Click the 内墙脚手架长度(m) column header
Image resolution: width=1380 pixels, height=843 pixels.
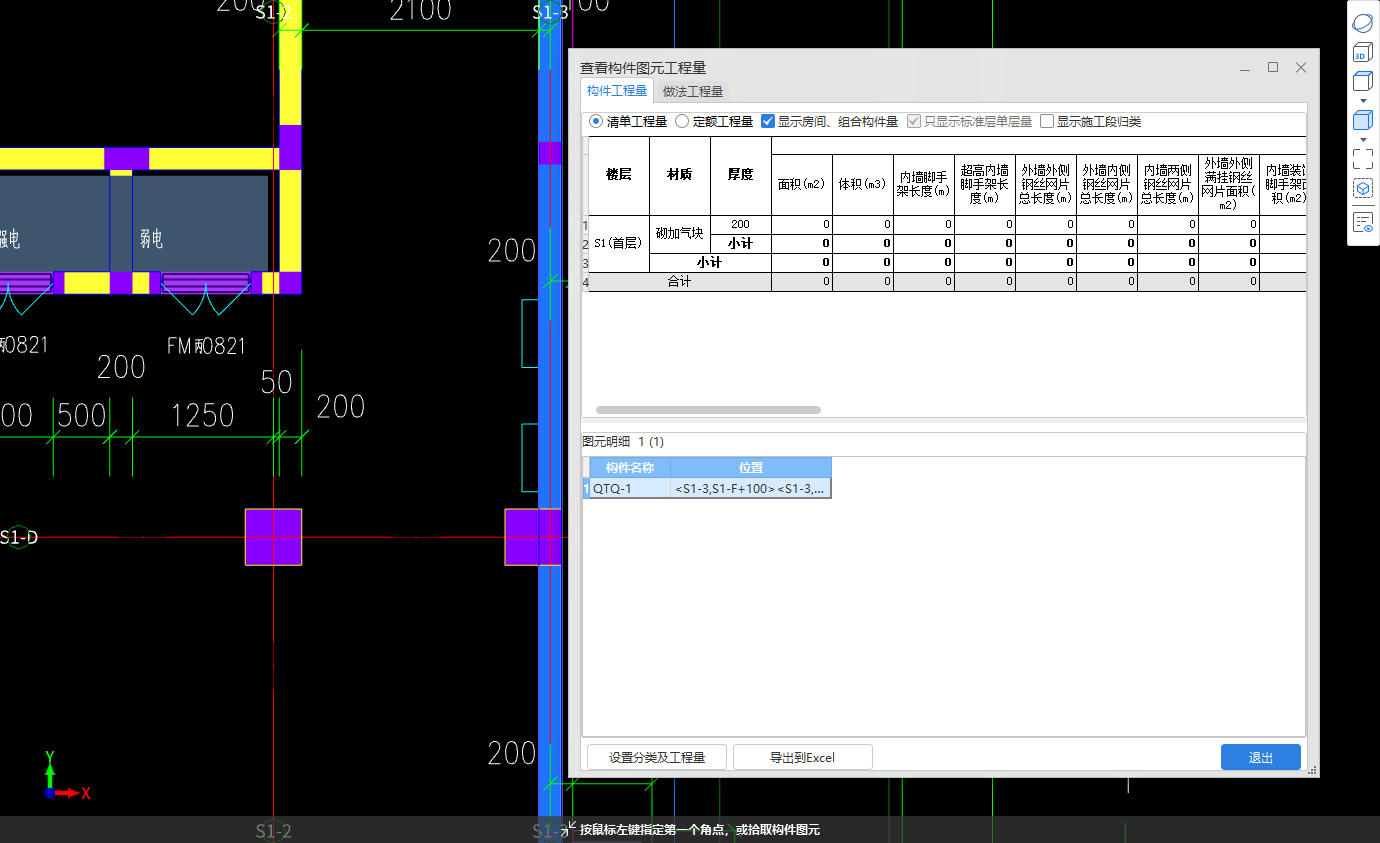tap(924, 184)
